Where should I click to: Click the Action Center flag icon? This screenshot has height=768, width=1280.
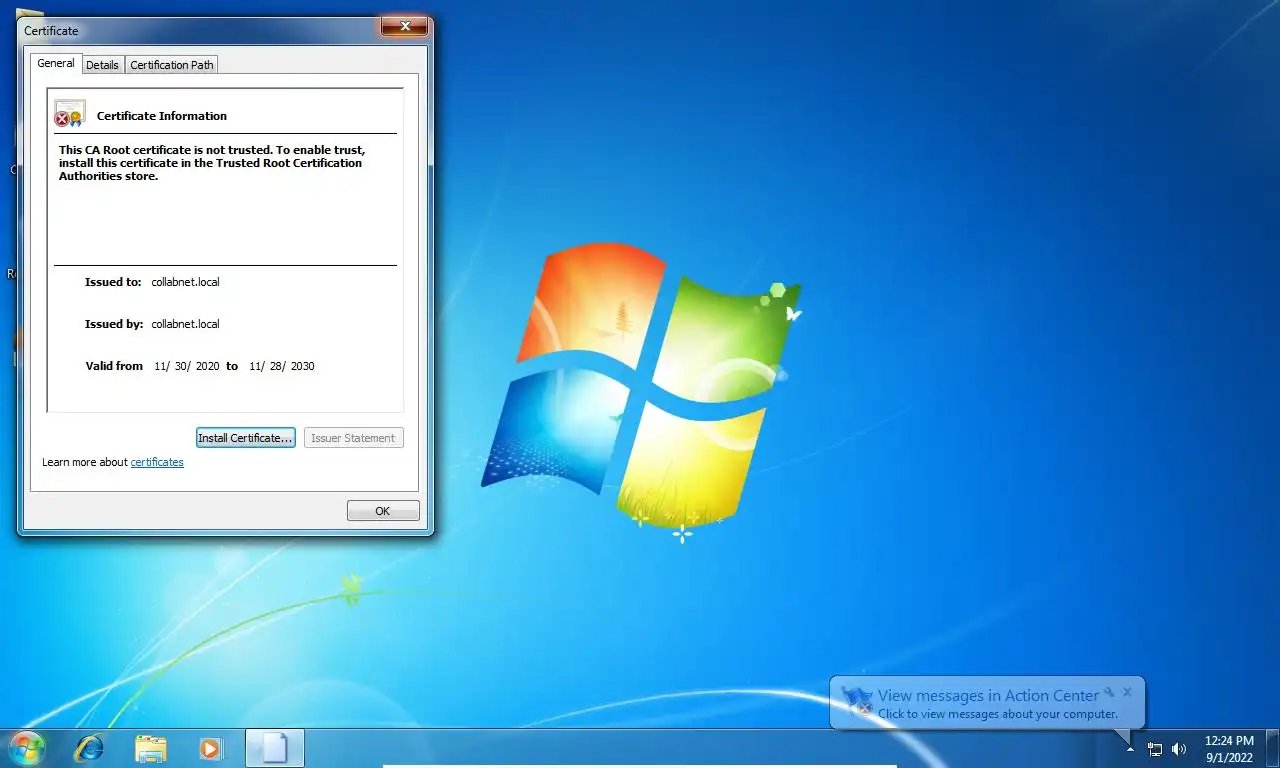(x=857, y=700)
